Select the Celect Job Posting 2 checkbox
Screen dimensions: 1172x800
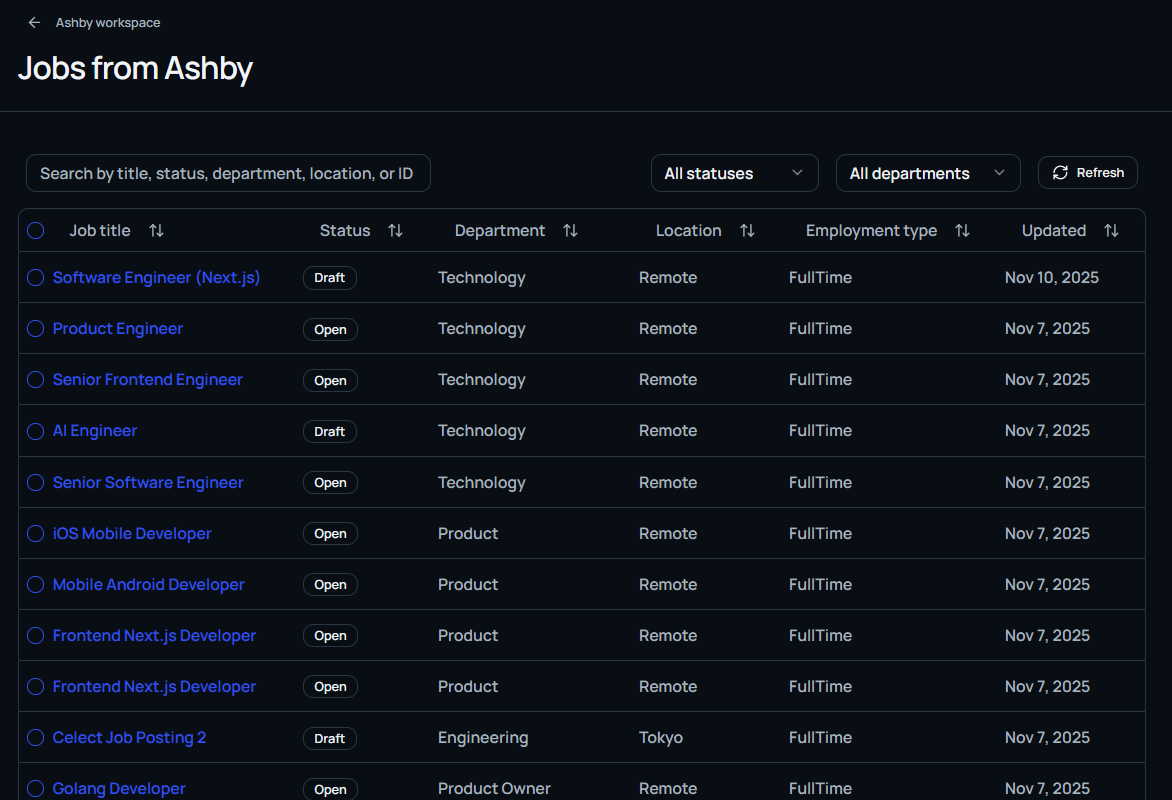(x=36, y=738)
